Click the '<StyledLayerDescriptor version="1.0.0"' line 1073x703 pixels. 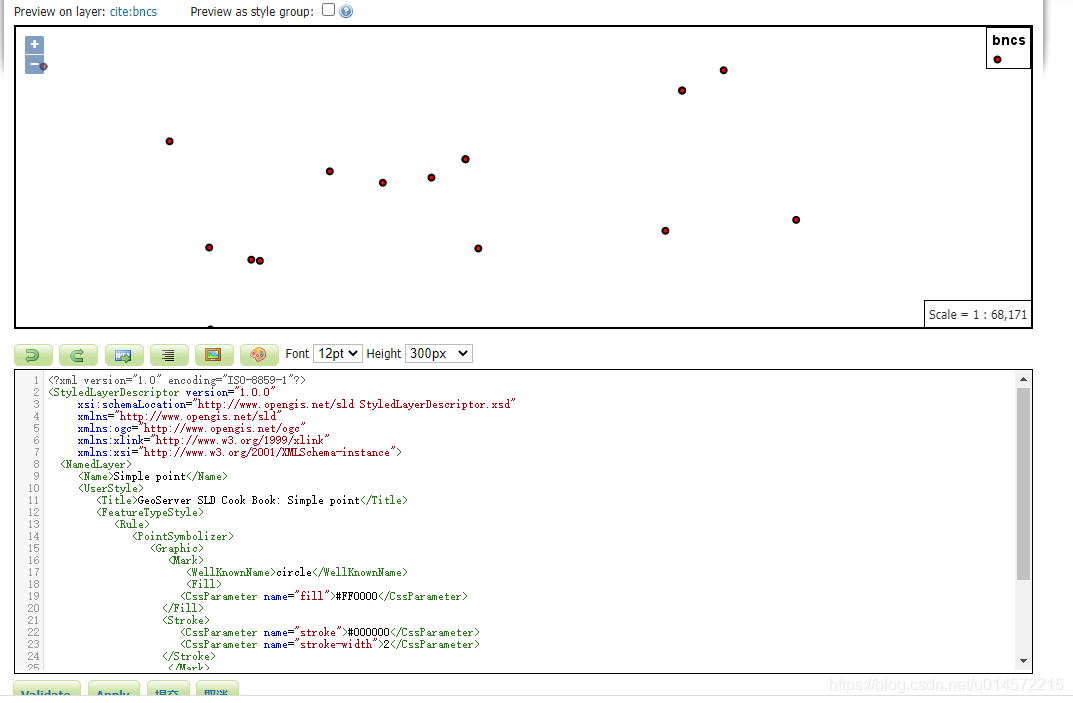pos(161,392)
